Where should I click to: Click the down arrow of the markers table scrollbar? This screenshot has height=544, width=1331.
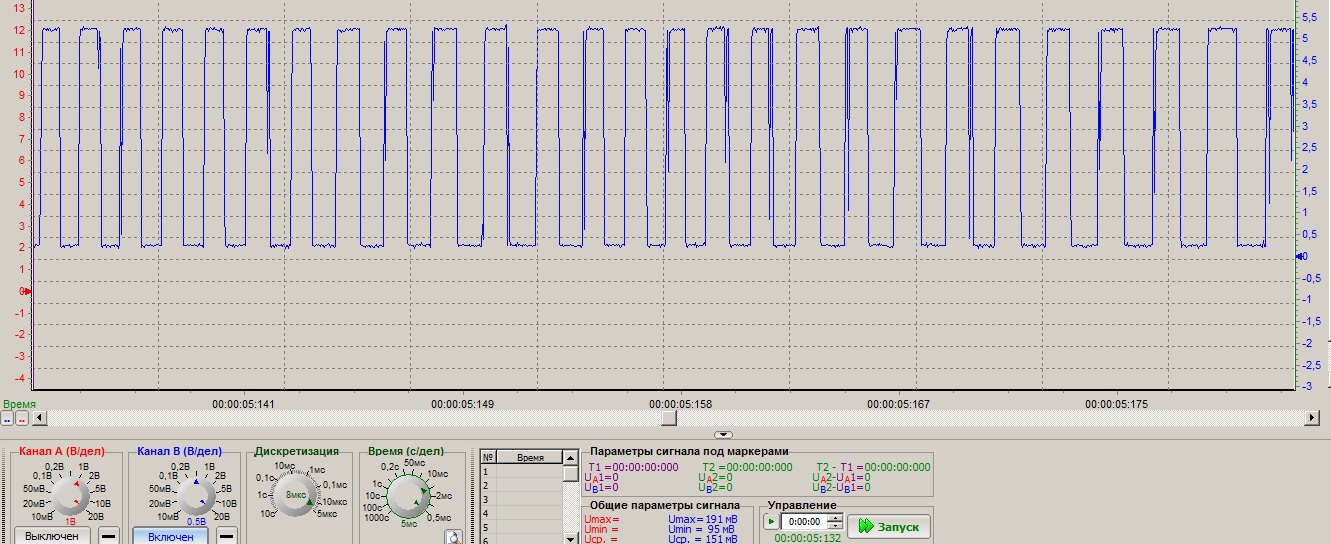tap(570, 538)
